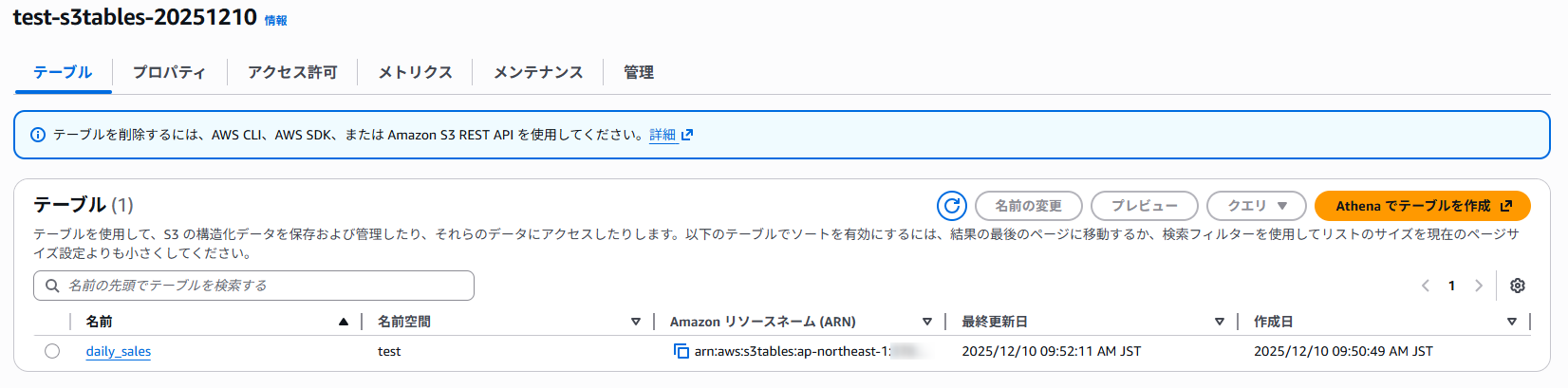
Task: Select the daily_sales row radio button
Action: coord(52,351)
